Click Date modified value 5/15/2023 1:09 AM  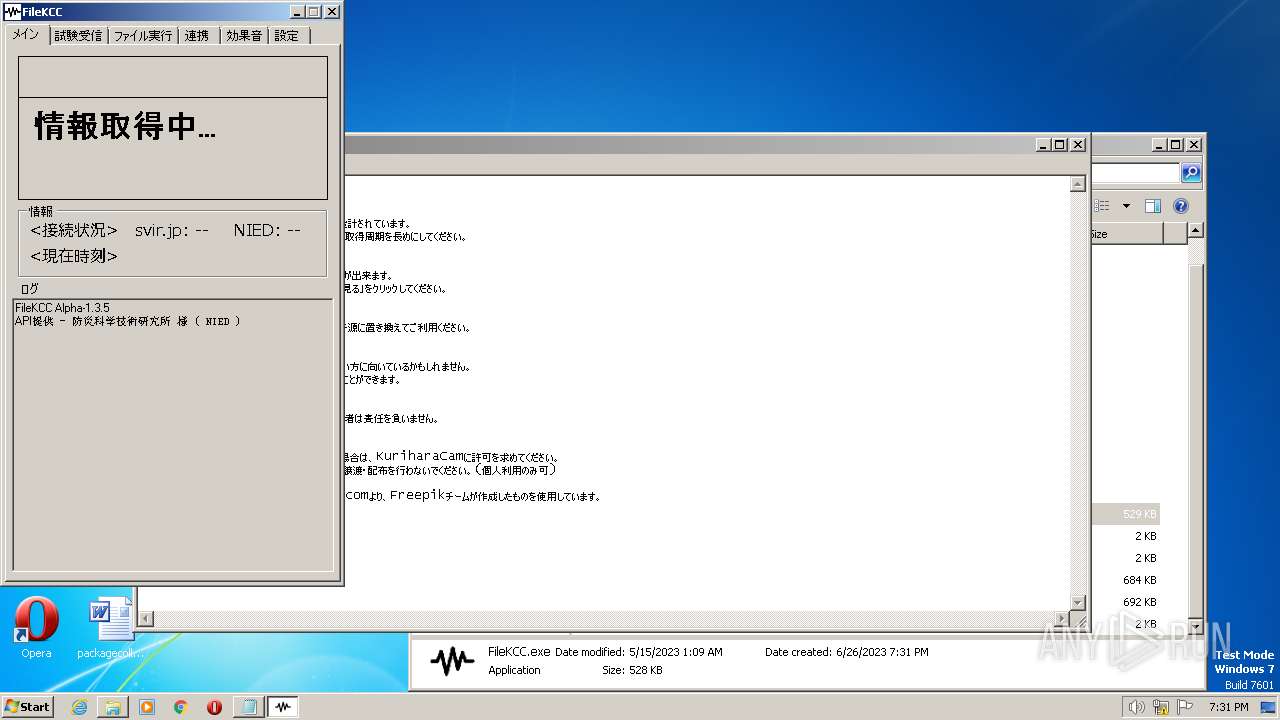coord(675,652)
